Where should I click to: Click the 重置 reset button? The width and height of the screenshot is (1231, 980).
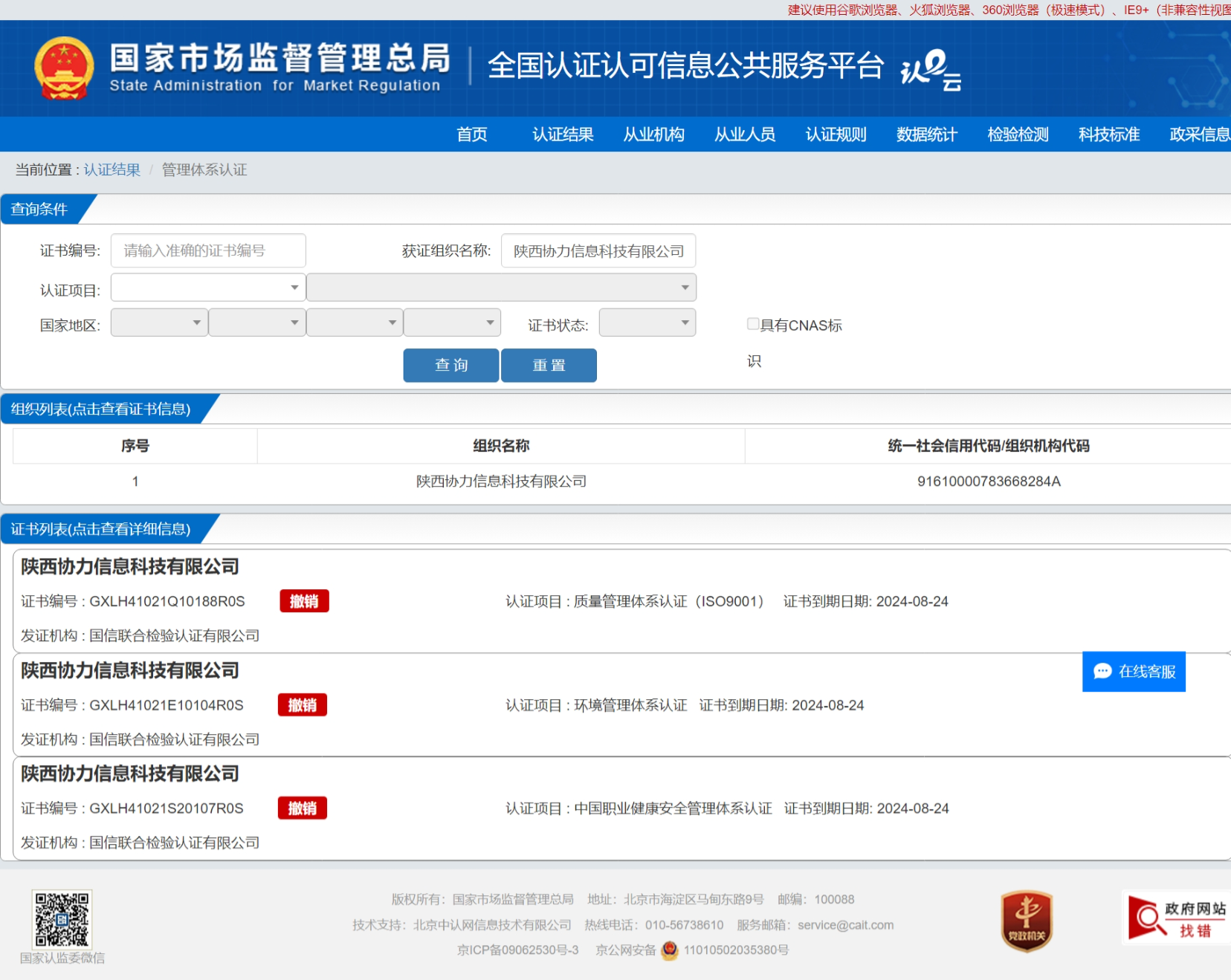click(549, 366)
